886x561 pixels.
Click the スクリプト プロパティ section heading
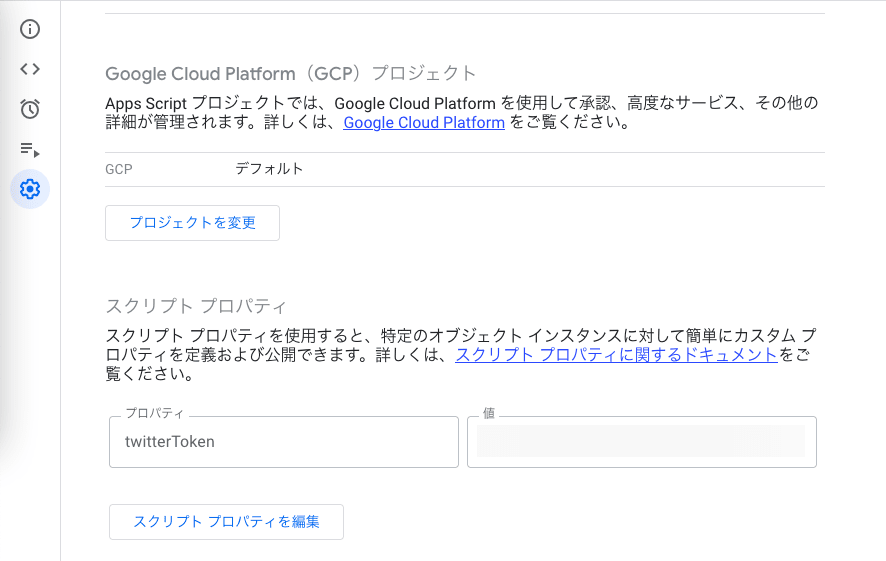tap(196, 306)
